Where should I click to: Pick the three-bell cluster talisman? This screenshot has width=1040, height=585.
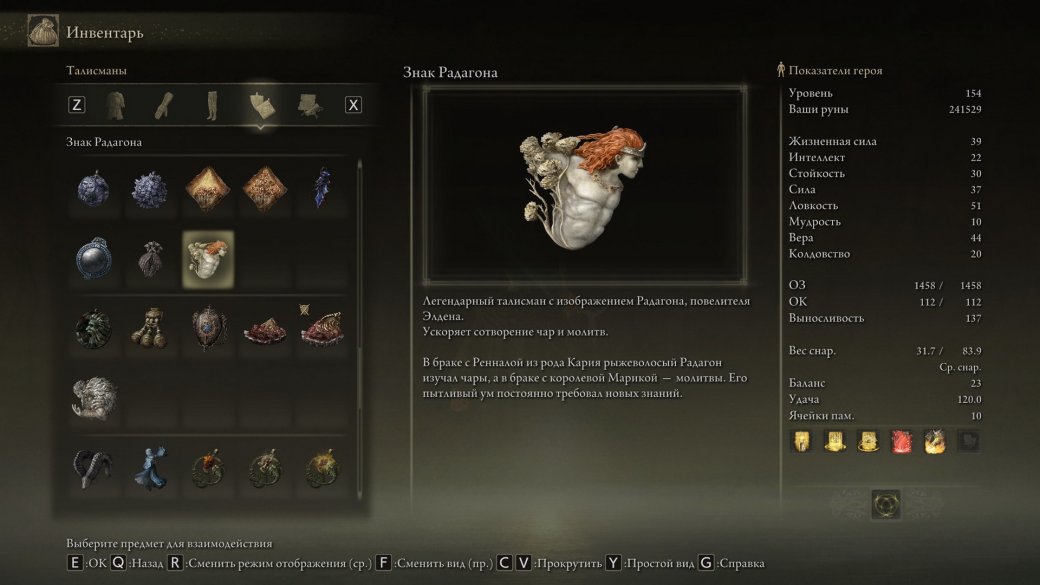(151, 328)
